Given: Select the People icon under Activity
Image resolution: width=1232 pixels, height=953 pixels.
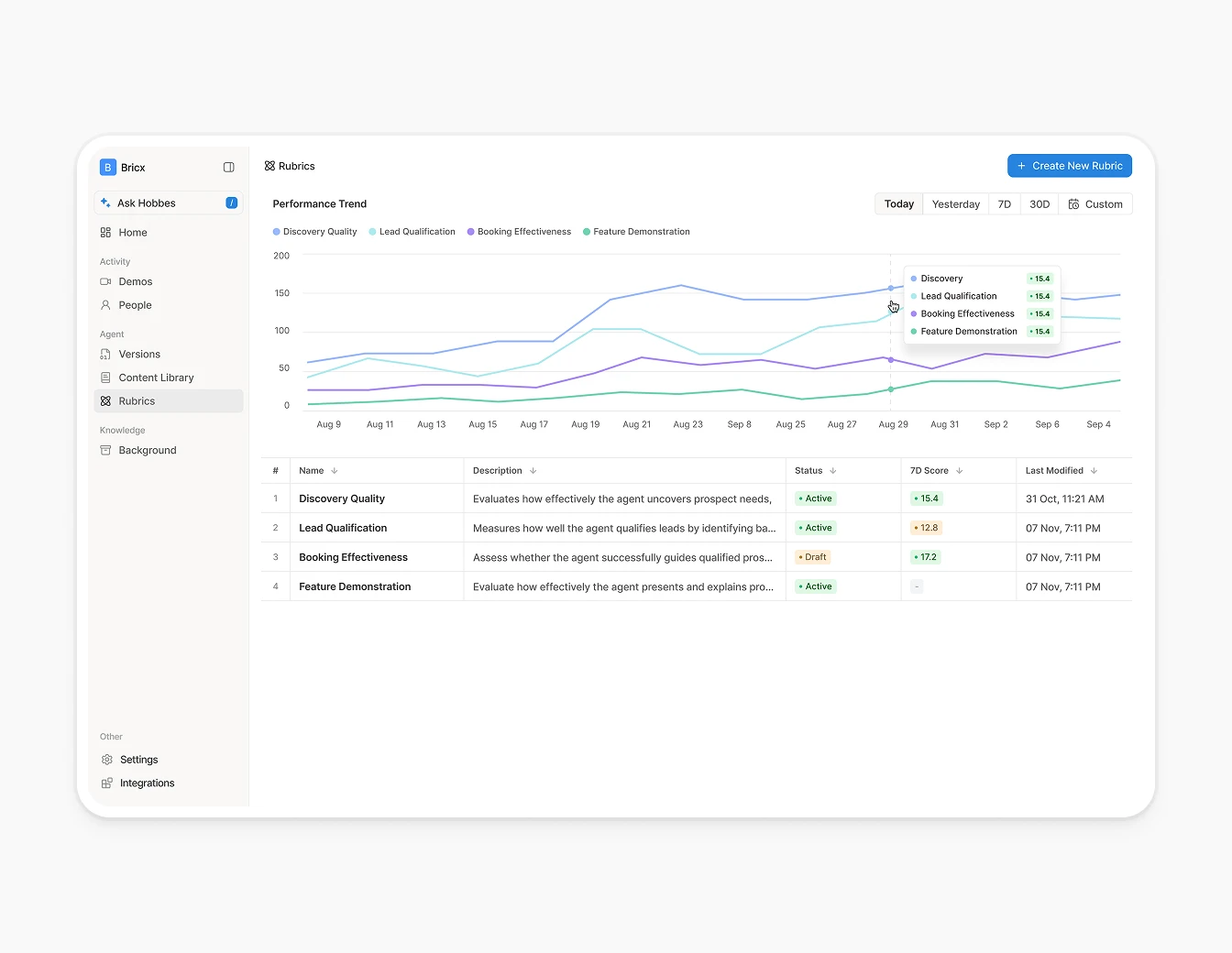Looking at the screenshot, I should (106, 305).
